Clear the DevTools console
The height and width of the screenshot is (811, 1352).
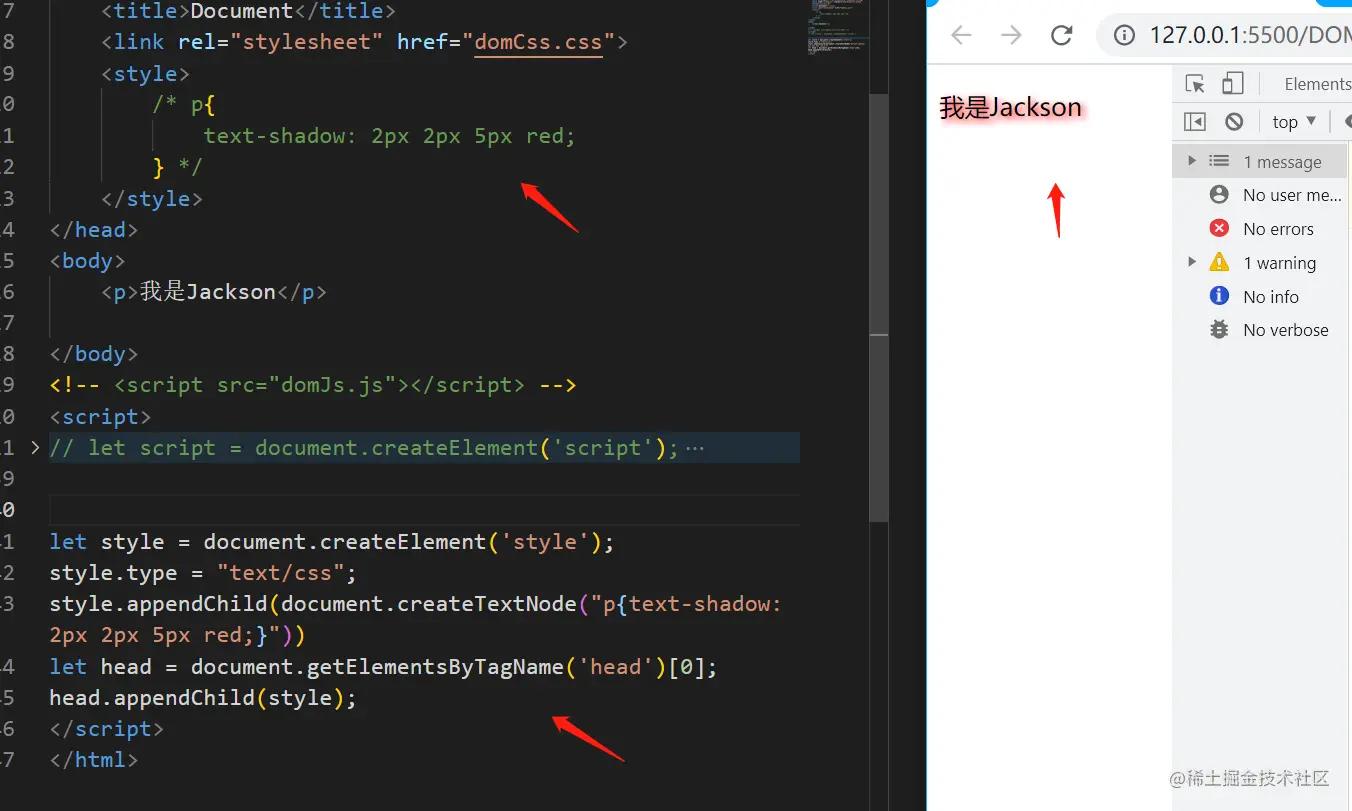(1234, 122)
